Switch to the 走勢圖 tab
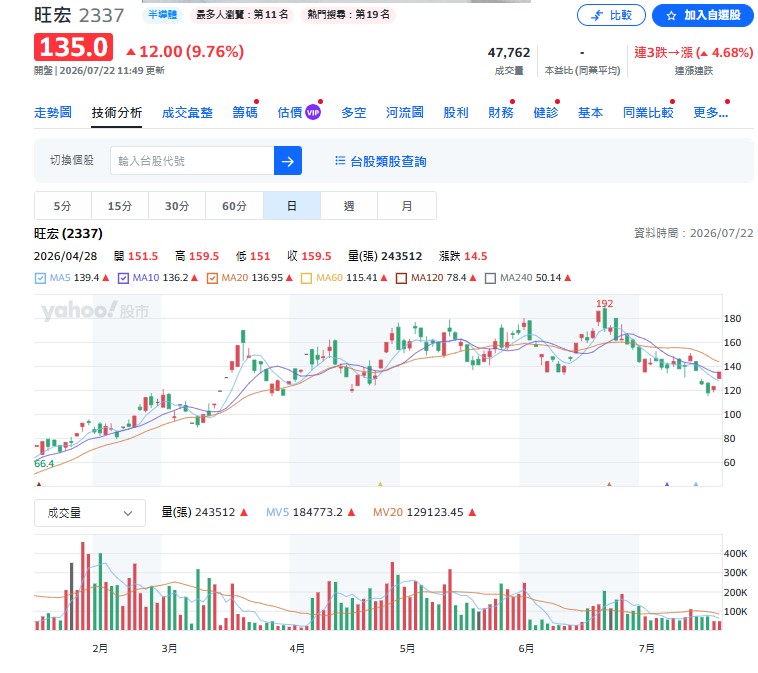758x673 pixels. [x=53, y=113]
